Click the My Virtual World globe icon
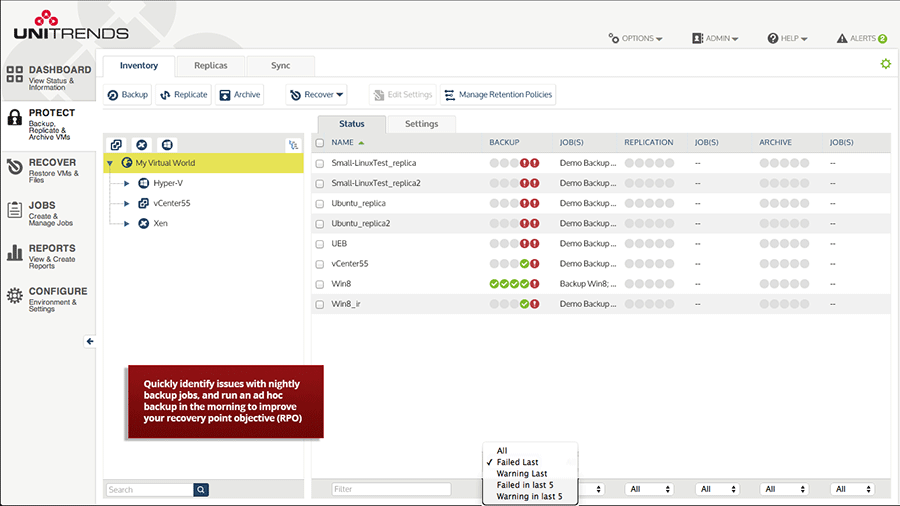Screen dimensions: 900x506 point(127,163)
